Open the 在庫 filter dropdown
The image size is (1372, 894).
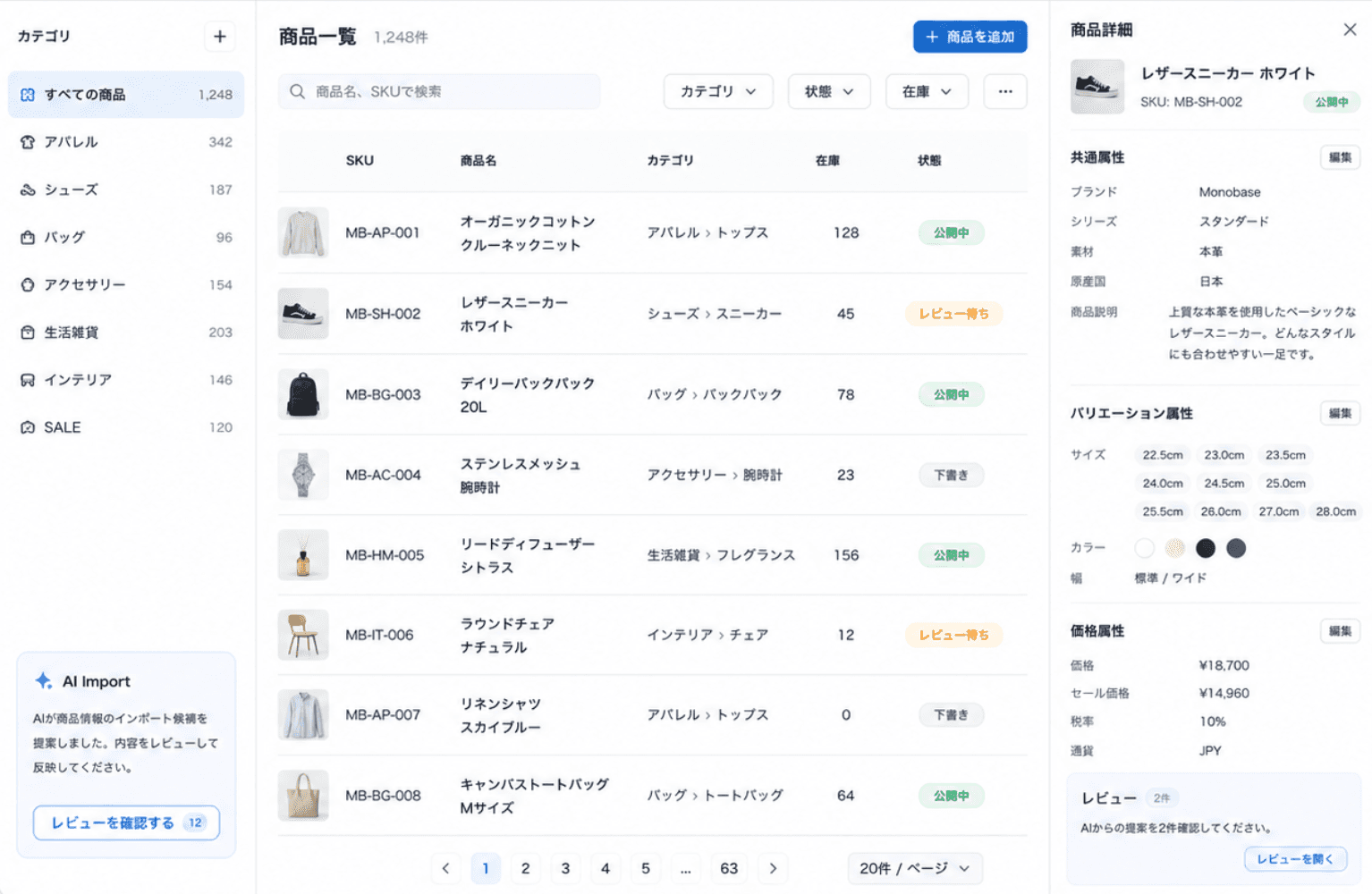927,91
